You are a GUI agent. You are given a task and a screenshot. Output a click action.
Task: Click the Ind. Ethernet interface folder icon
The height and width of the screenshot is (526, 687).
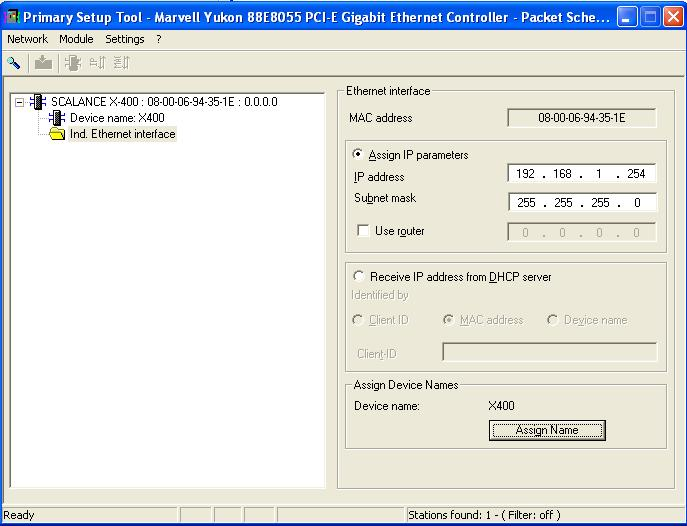[x=57, y=134]
